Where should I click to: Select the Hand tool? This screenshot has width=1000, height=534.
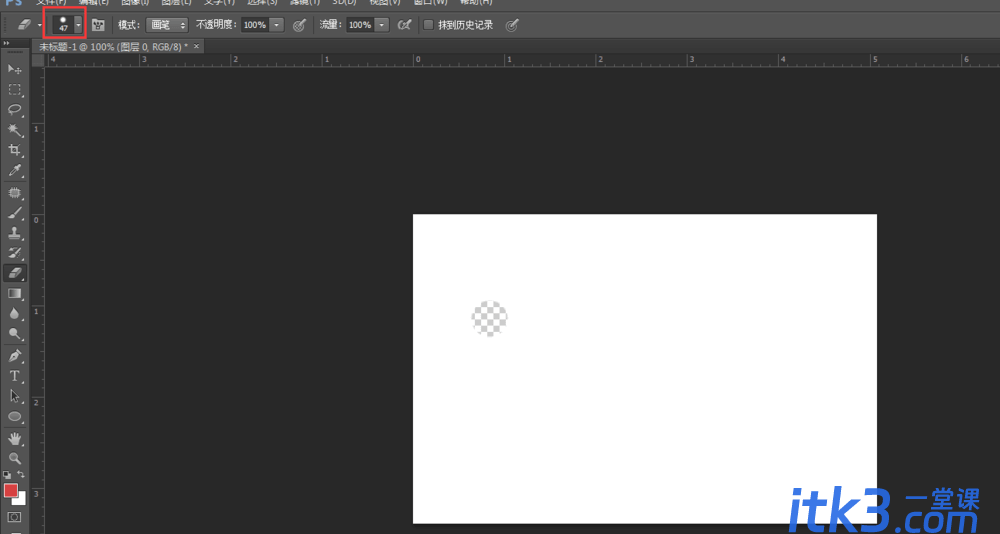pyautogui.click(x=15, y=438)
